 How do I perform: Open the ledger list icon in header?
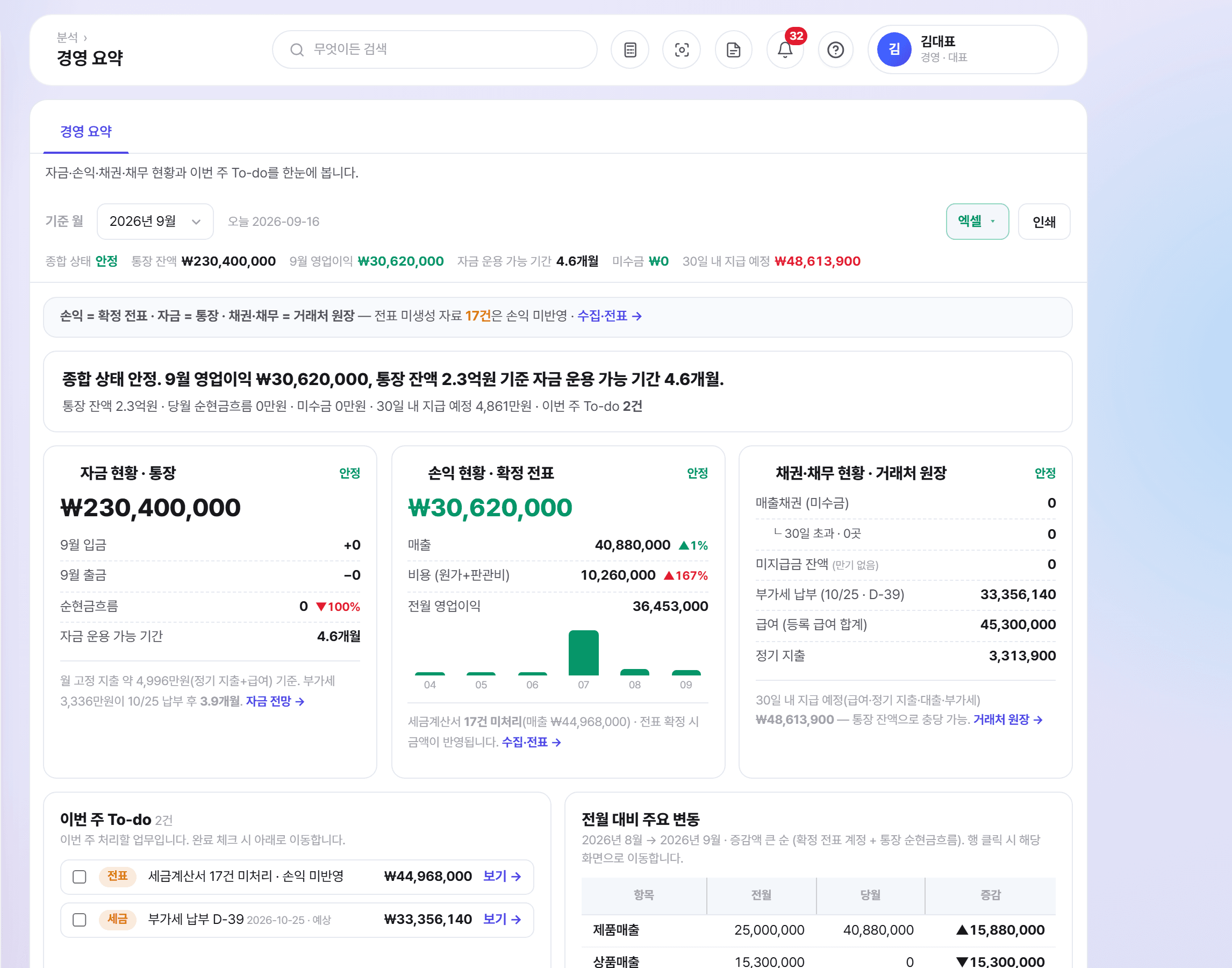[x=630, y=50]
